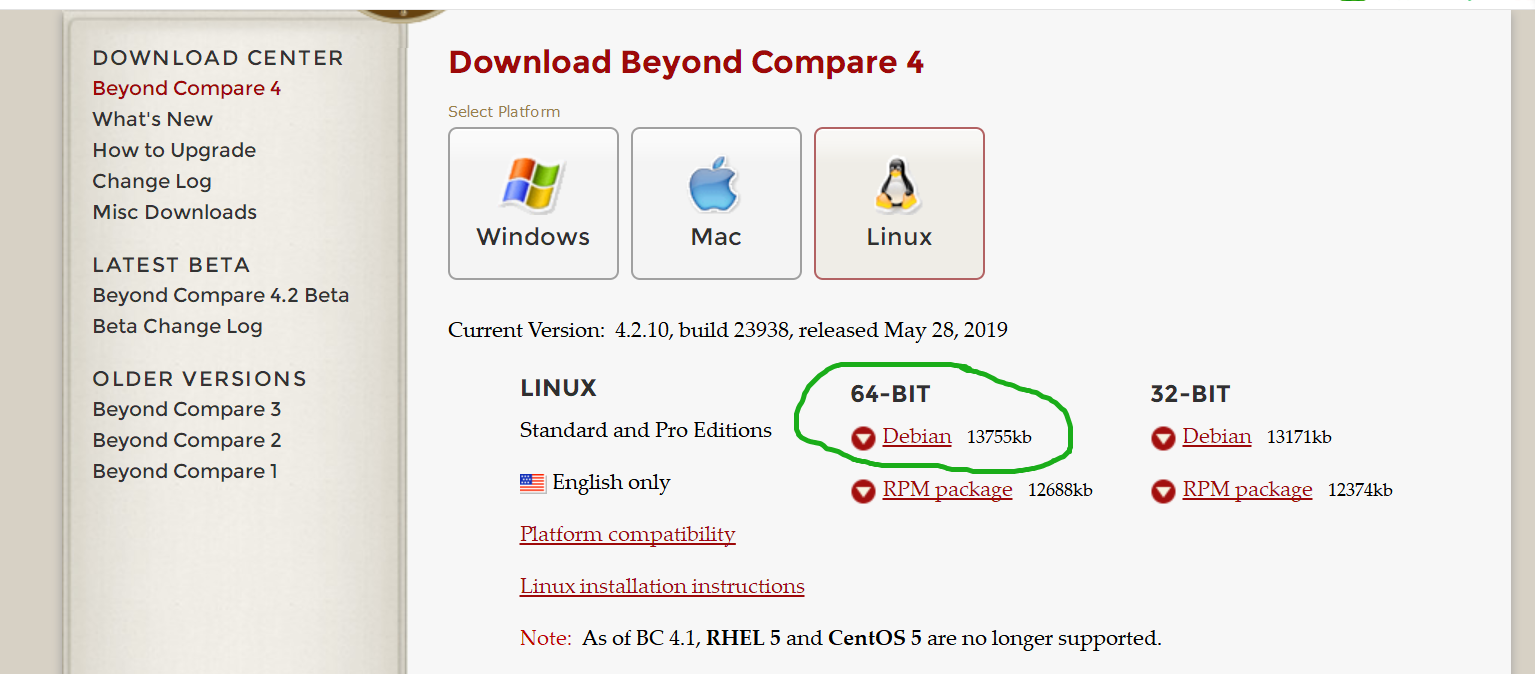
Task: Open Beyond Compare 3 downloads
Action: click(186, 409)
